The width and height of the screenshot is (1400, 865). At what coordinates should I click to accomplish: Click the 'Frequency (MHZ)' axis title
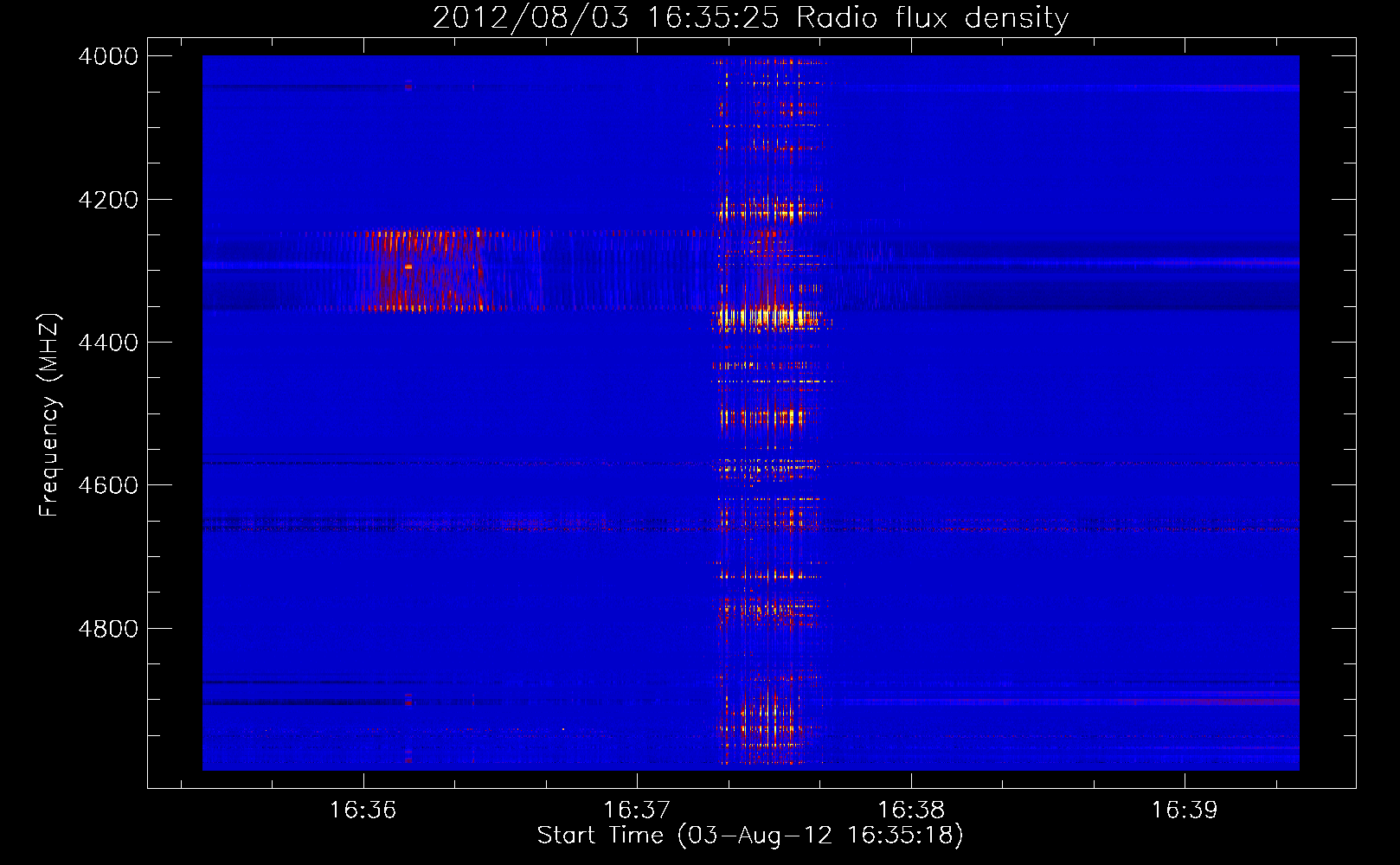(x=50, y=415)
